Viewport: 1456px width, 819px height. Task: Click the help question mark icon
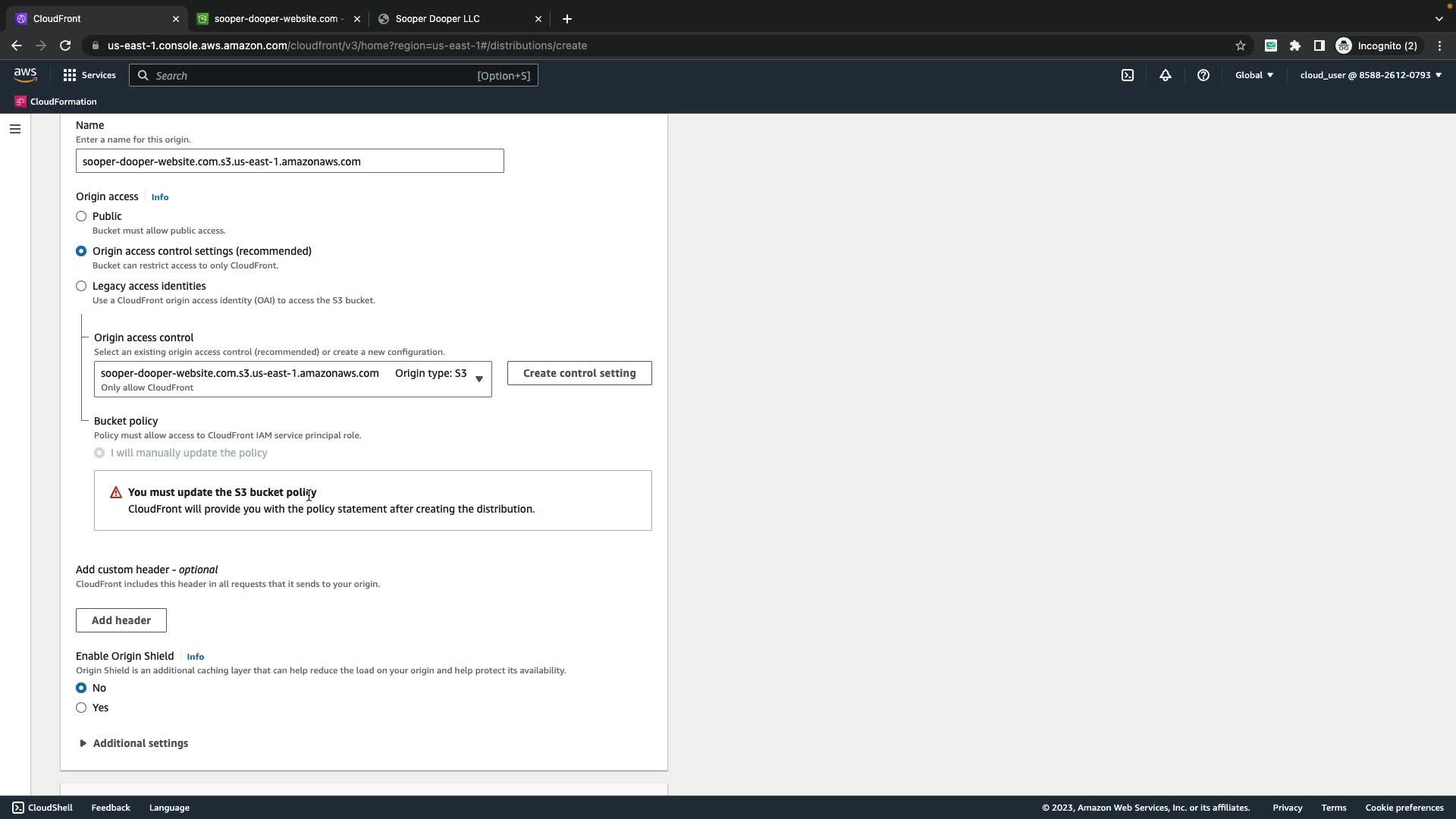pos(1203,75)
